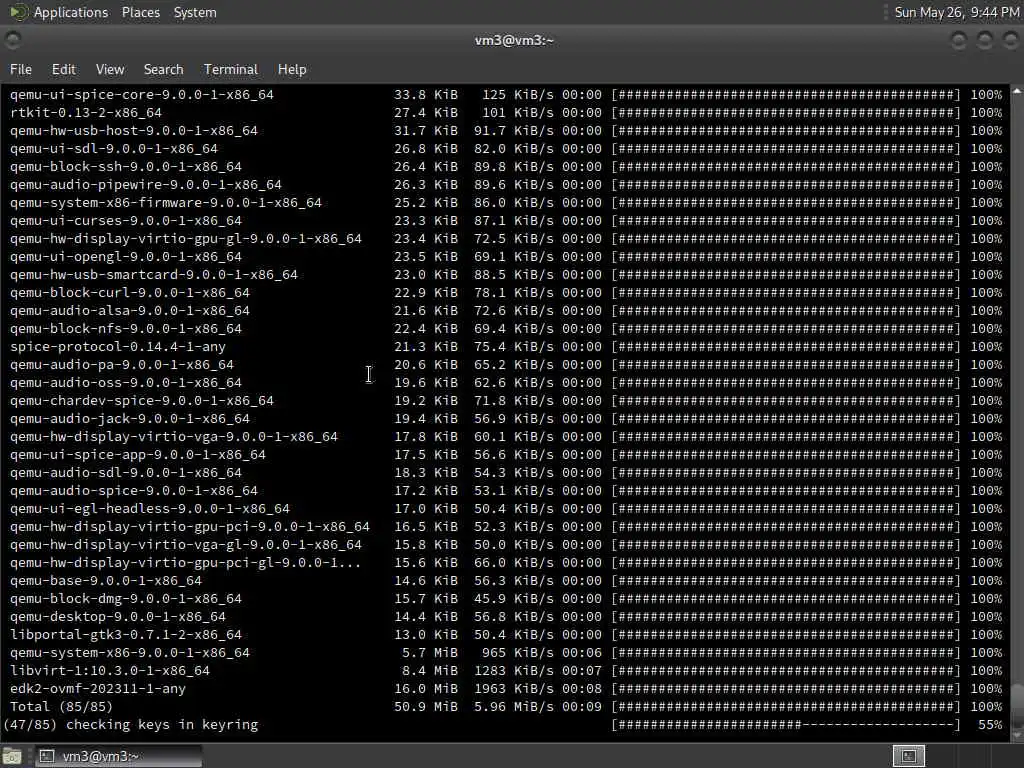
Task: Select qemu-ui-spice-app-9.0.0-1-x86_64 text
Action: click(138, 455)
